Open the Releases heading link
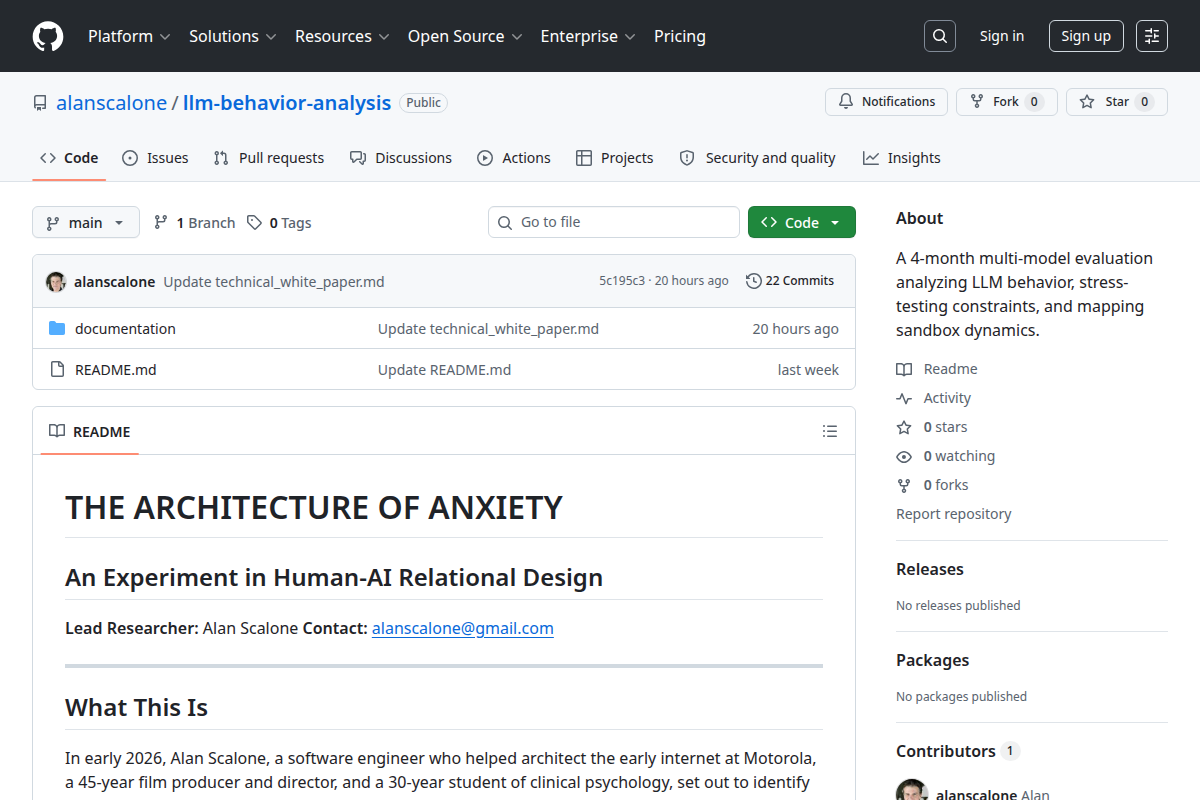The width and height of the screenshot is (1200, 800). click(x=930, y=569)
